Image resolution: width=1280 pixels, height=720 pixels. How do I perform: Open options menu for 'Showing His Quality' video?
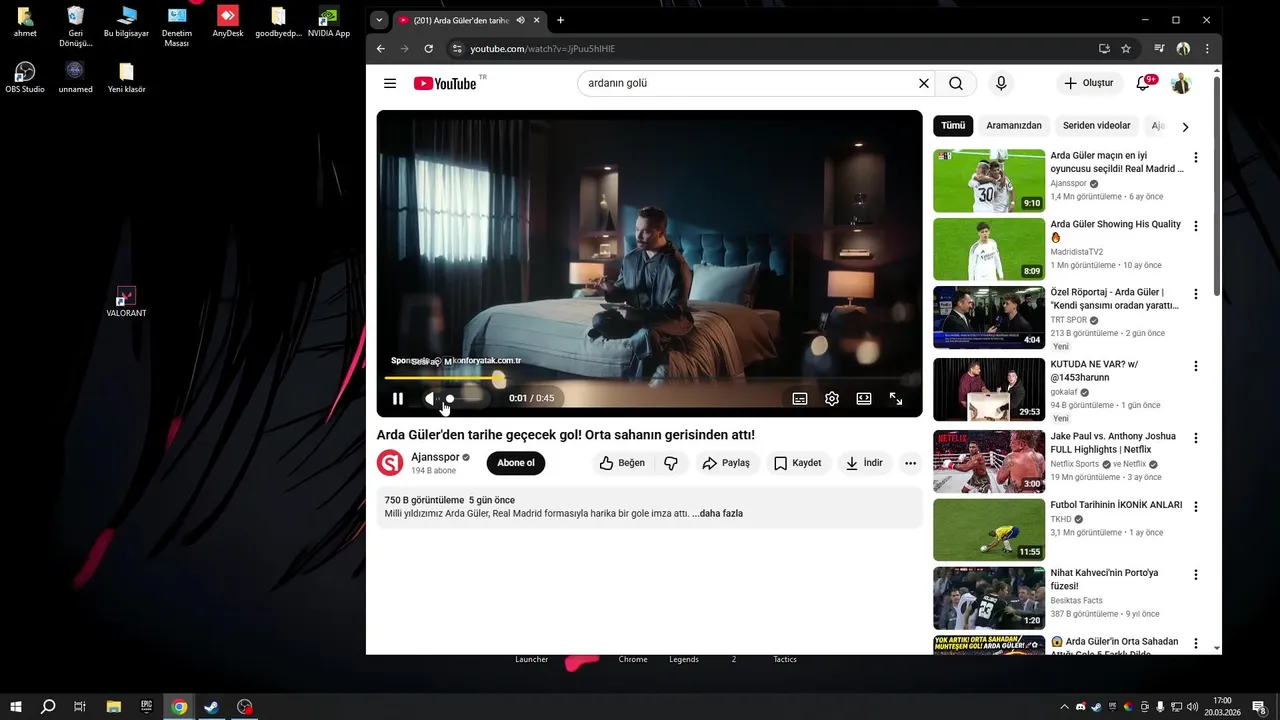(x=1195, y=227)
